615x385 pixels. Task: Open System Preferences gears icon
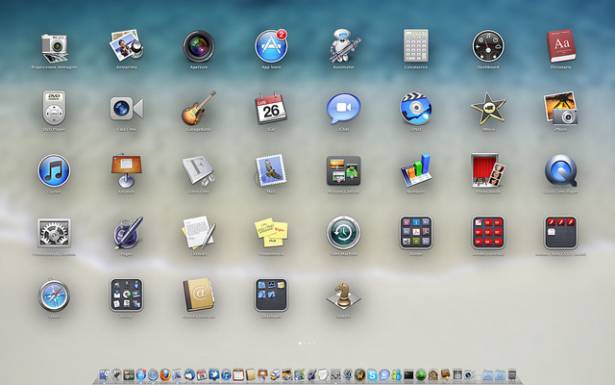(54, 233)
